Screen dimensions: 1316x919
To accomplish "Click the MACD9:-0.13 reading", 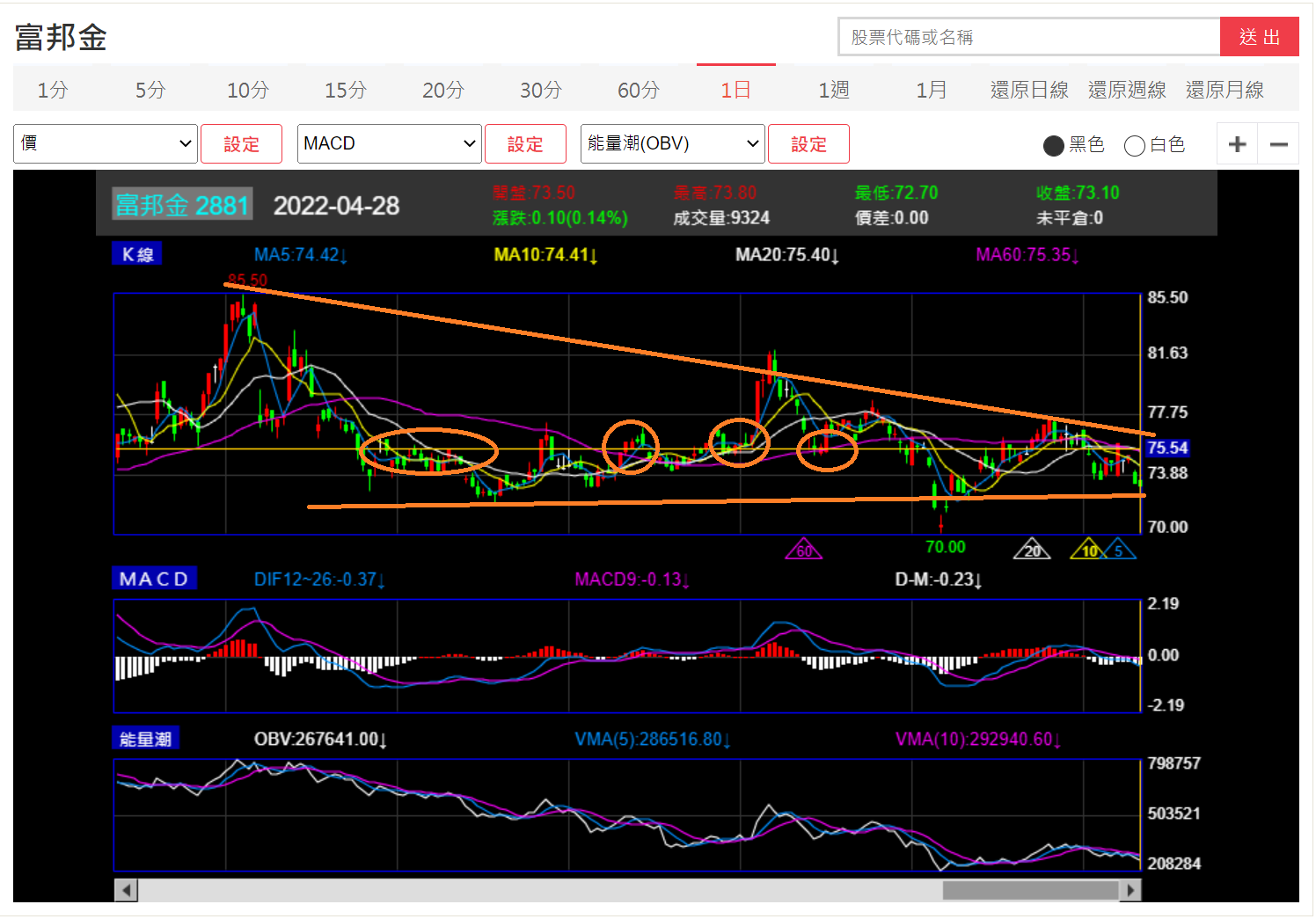I will (x=632, y=580).
